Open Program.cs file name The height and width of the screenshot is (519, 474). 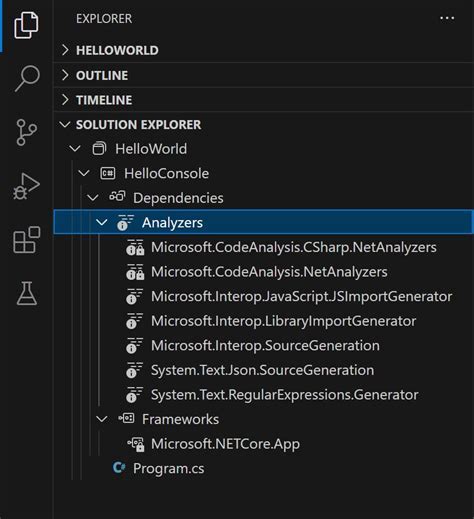pos(169,469)
